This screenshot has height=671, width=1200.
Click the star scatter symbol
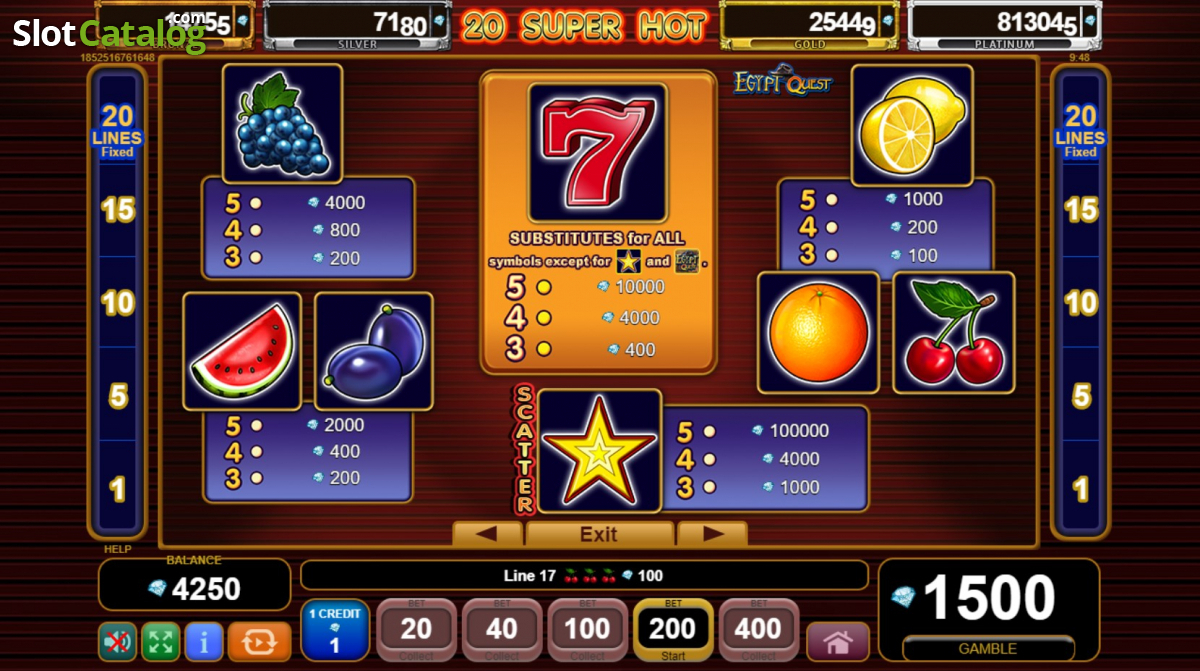[599, 452]
